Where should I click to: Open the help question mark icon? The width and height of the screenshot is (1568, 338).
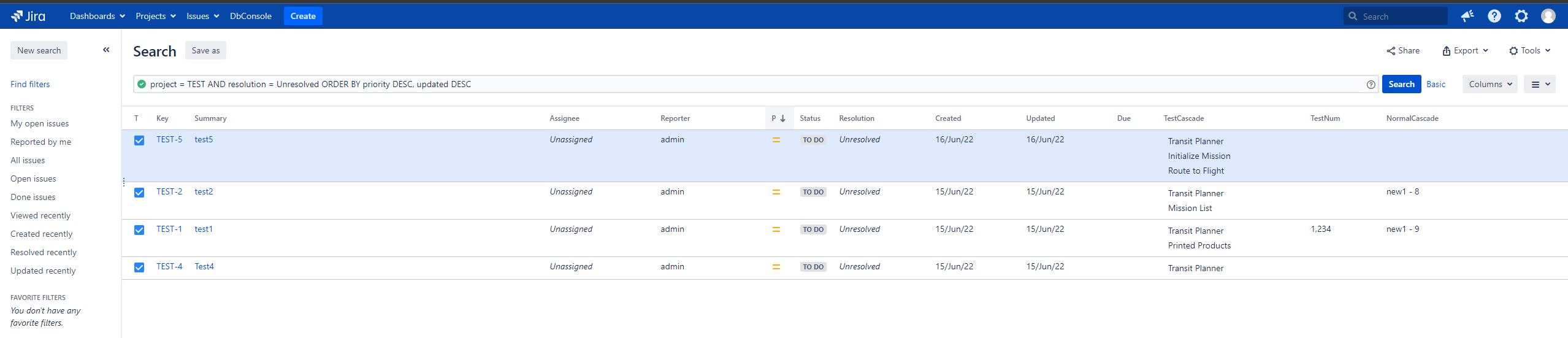pyautogui.click(x=1494, y=16)
